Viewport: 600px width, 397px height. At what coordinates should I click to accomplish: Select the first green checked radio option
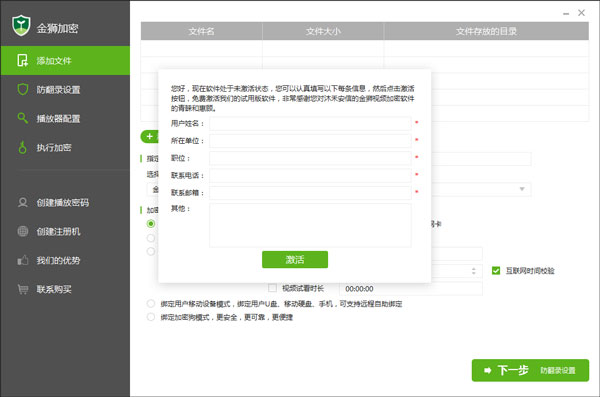click(151, 224)
